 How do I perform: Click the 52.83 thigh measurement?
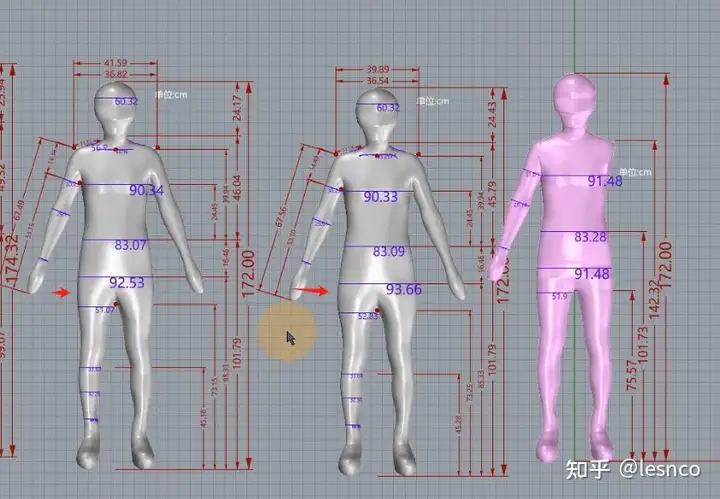[368, 316]
